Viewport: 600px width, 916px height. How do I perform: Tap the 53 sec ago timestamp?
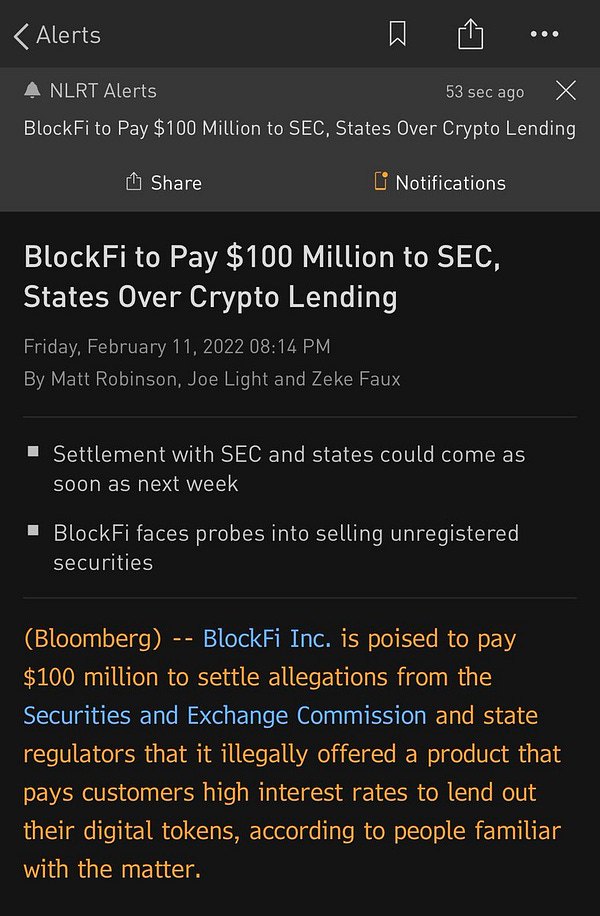point(484,92)
